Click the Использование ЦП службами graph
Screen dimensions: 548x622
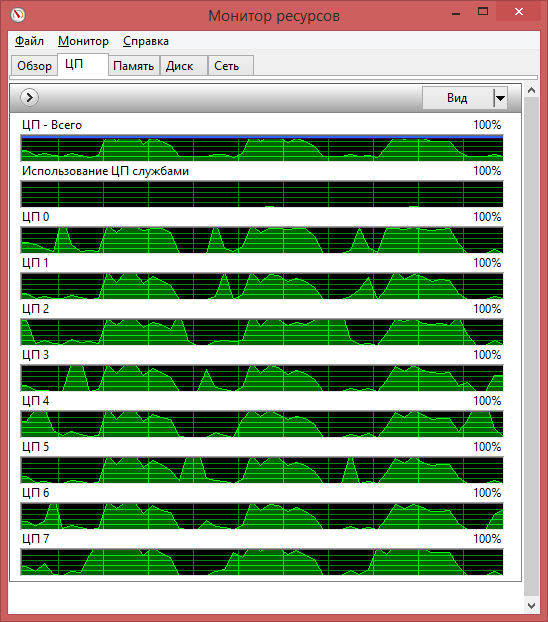(262, 194)
